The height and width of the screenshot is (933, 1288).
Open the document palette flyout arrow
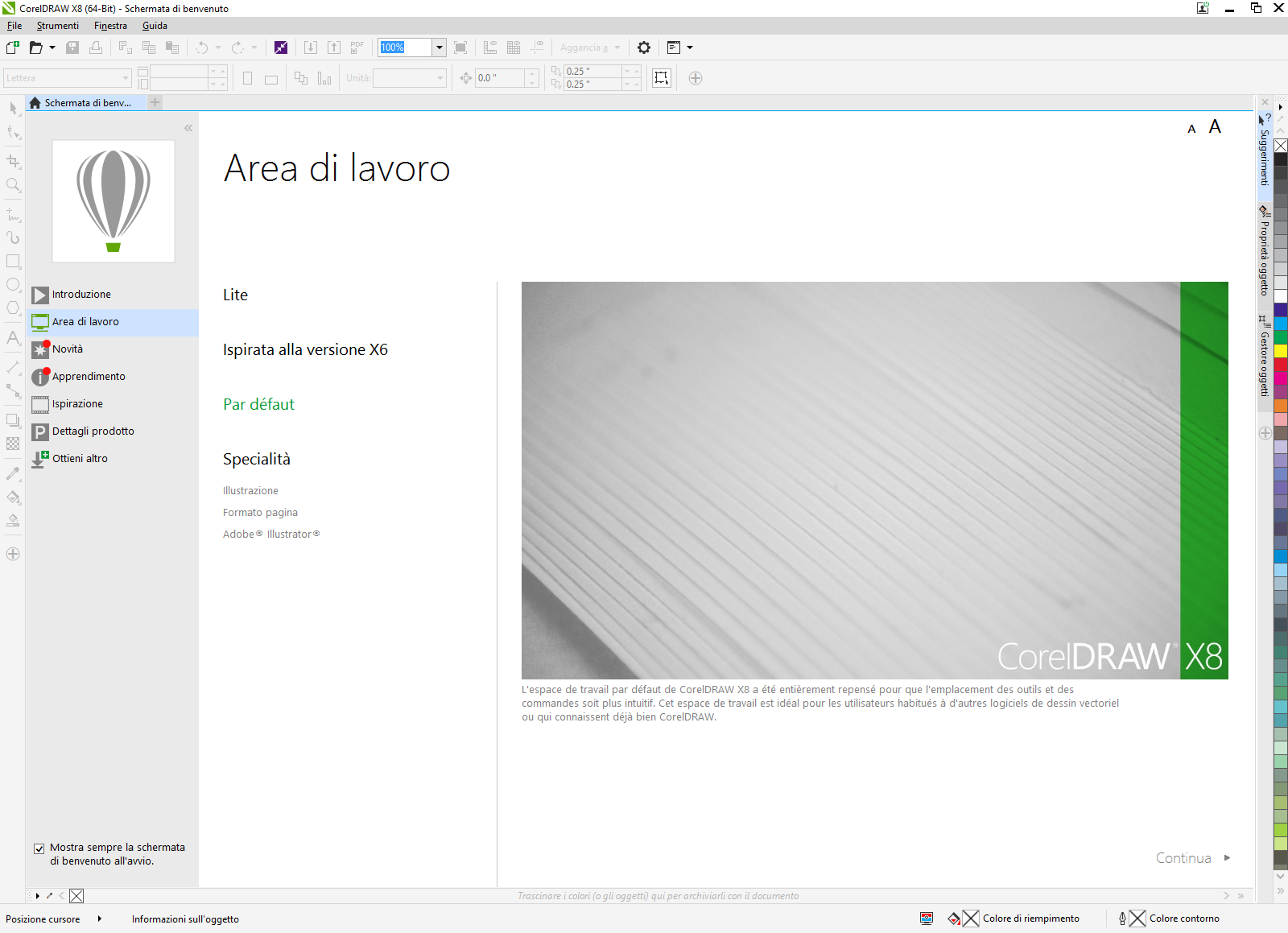(x=37, y=895)
